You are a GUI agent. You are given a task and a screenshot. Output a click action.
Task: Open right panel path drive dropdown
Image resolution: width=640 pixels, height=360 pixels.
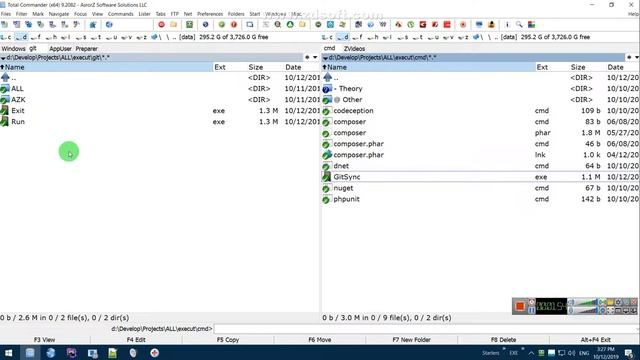[x=325, y=58]
